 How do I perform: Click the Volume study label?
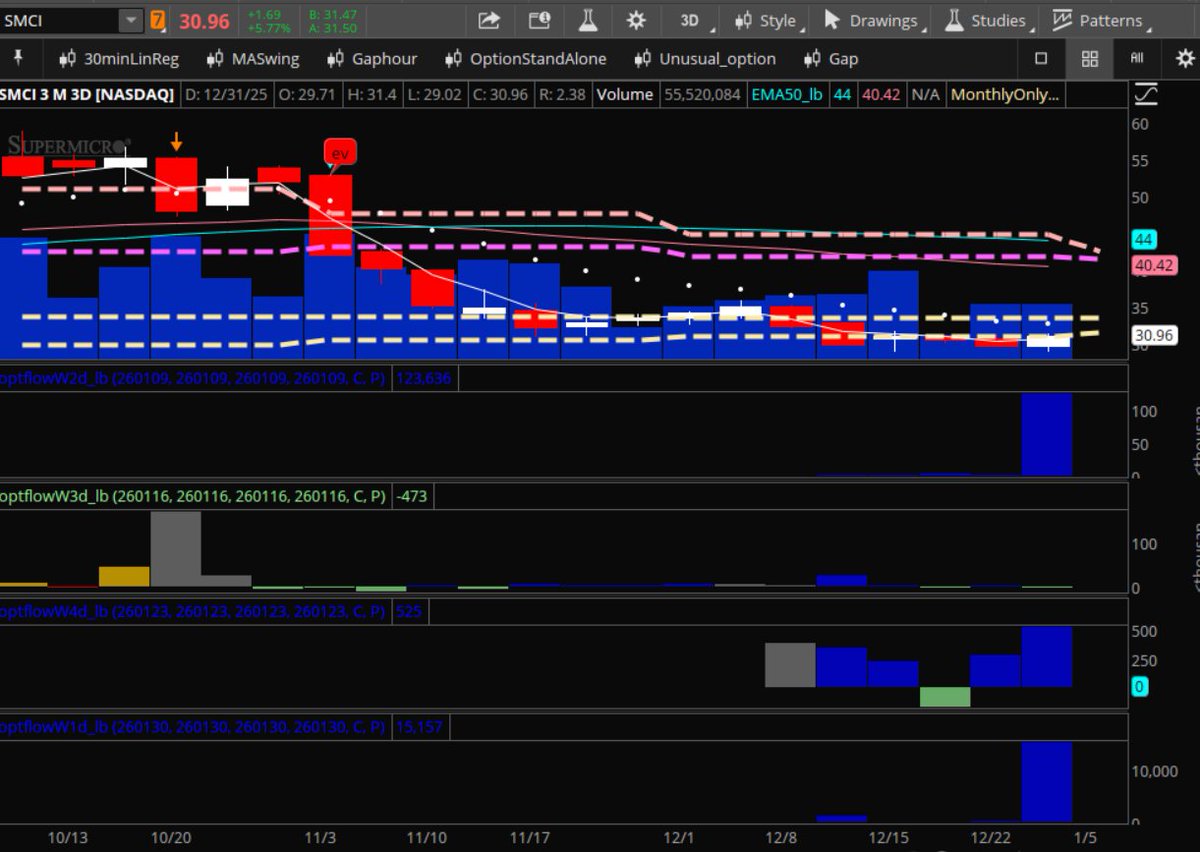click(x=625, y=95)
